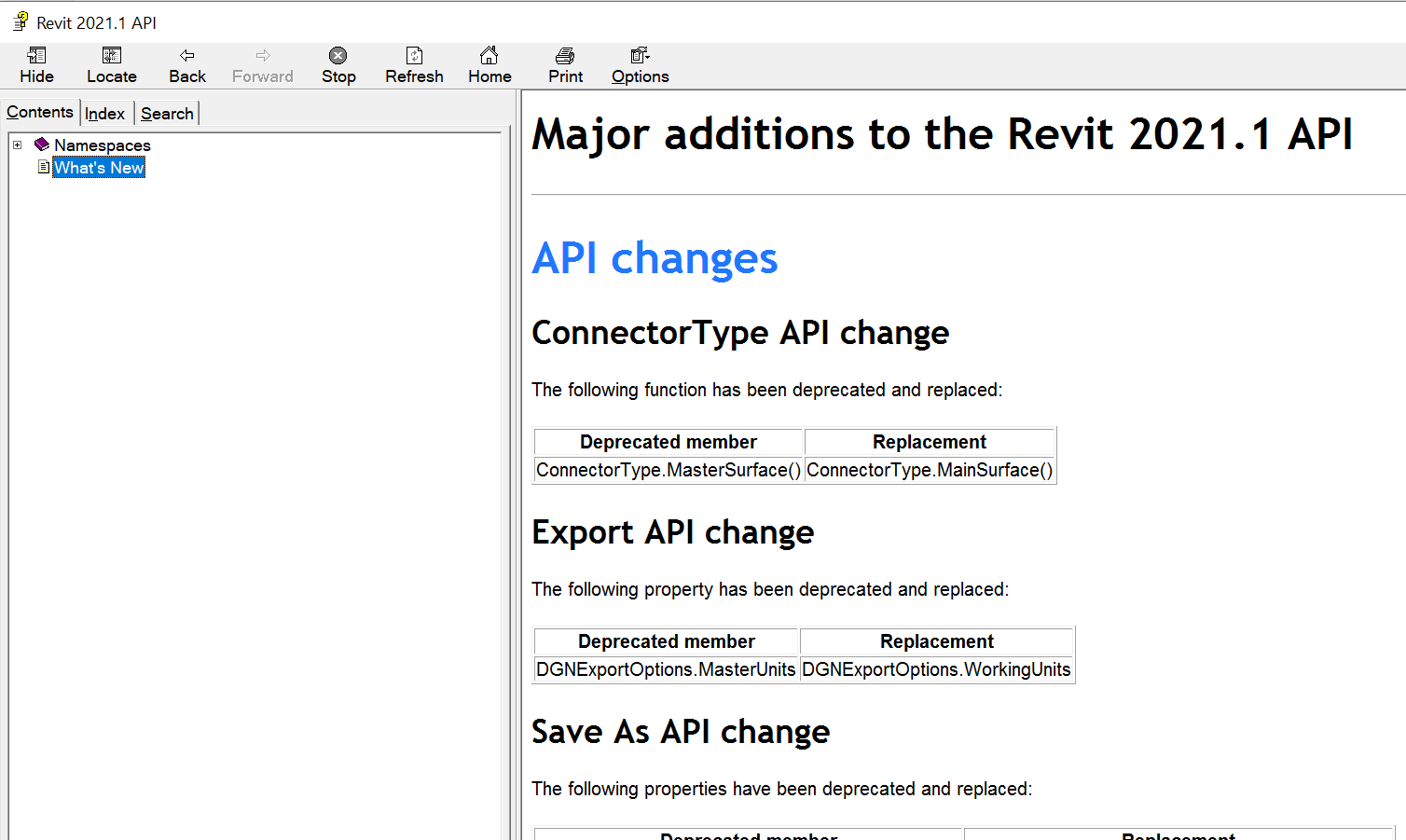Switch to the Index tab
The image size is (1406, 840).
pos(105,113)
